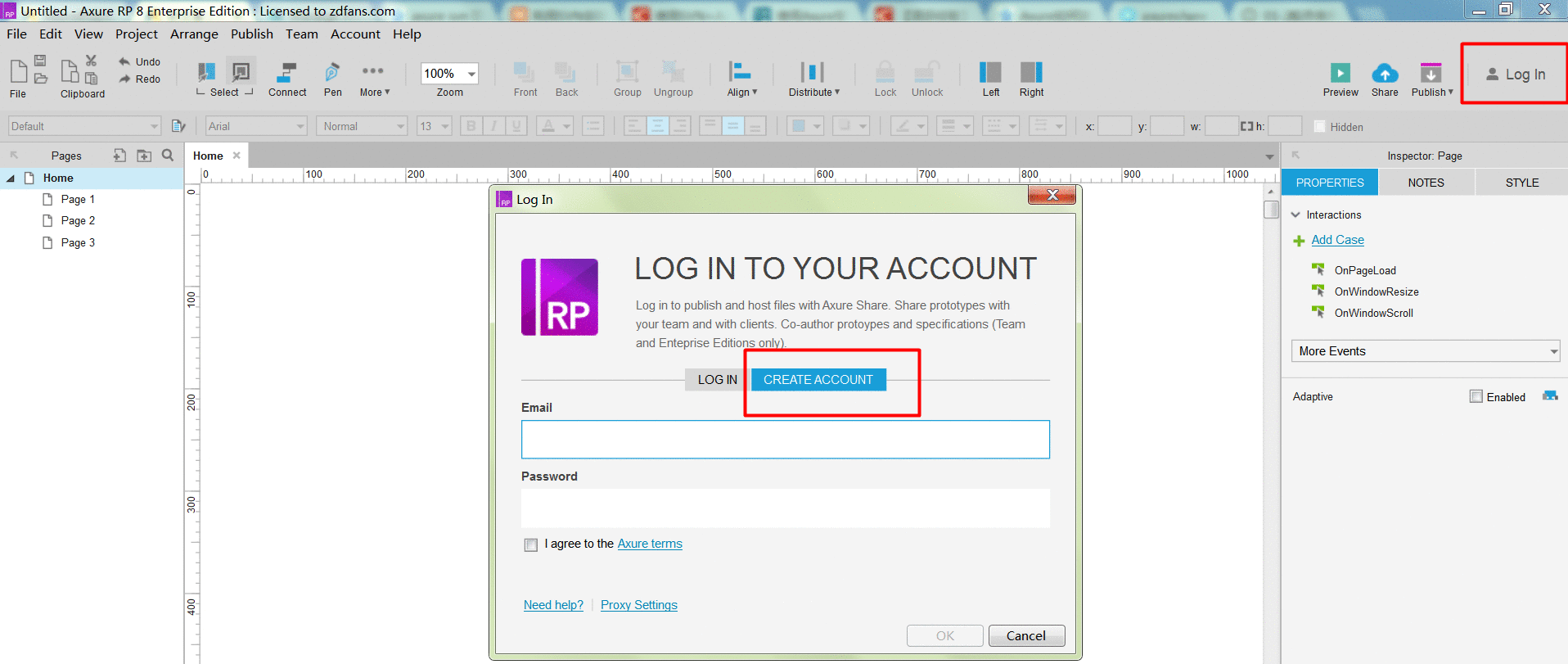This screenshot has width=1568, height=664.
Task: Collapse the Home page tree node
Action: [x=11, y=178]
